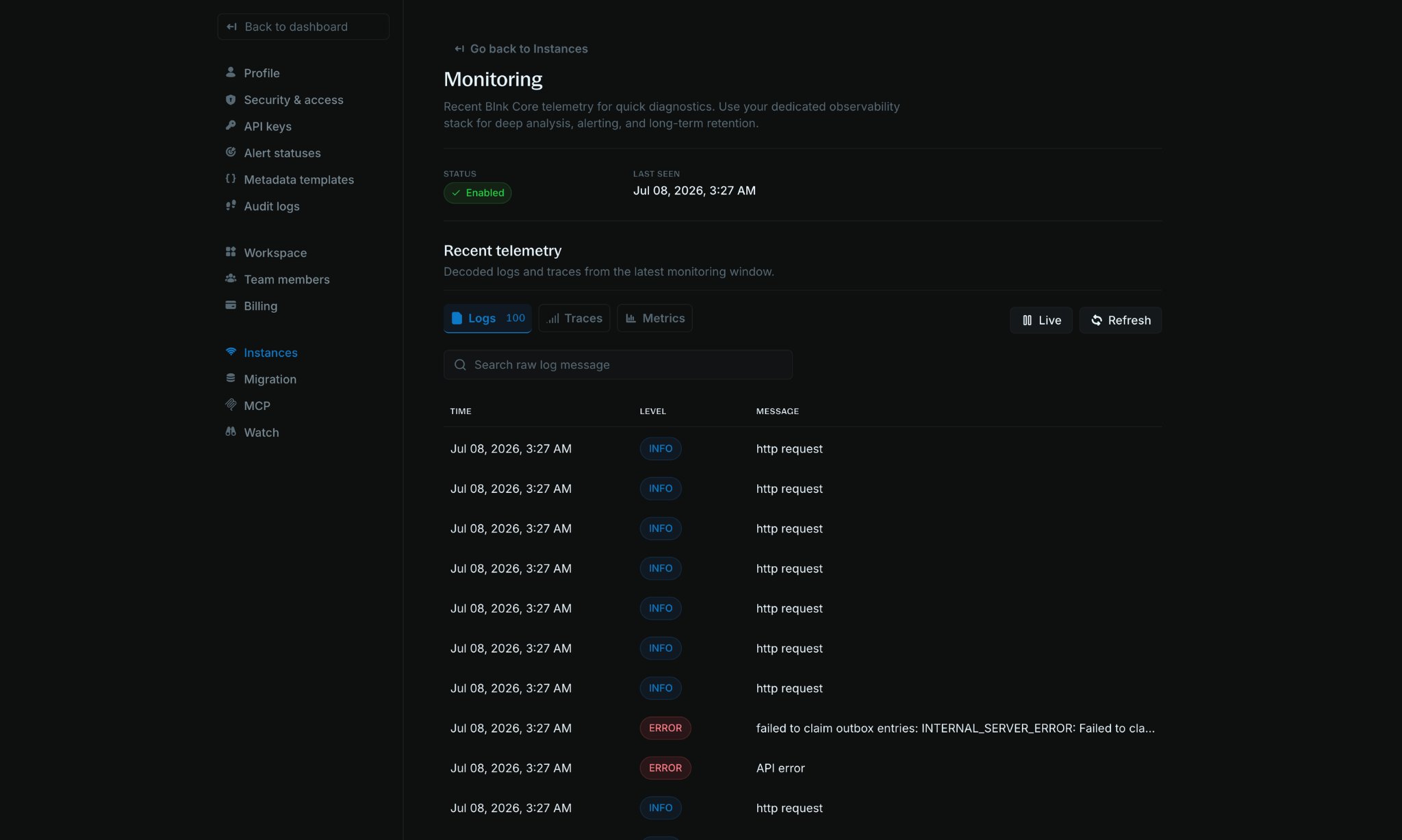Switch to the Traces tab
This screenshot has height=840, width=1402.
pyautogui.click(x=574, y=318)
